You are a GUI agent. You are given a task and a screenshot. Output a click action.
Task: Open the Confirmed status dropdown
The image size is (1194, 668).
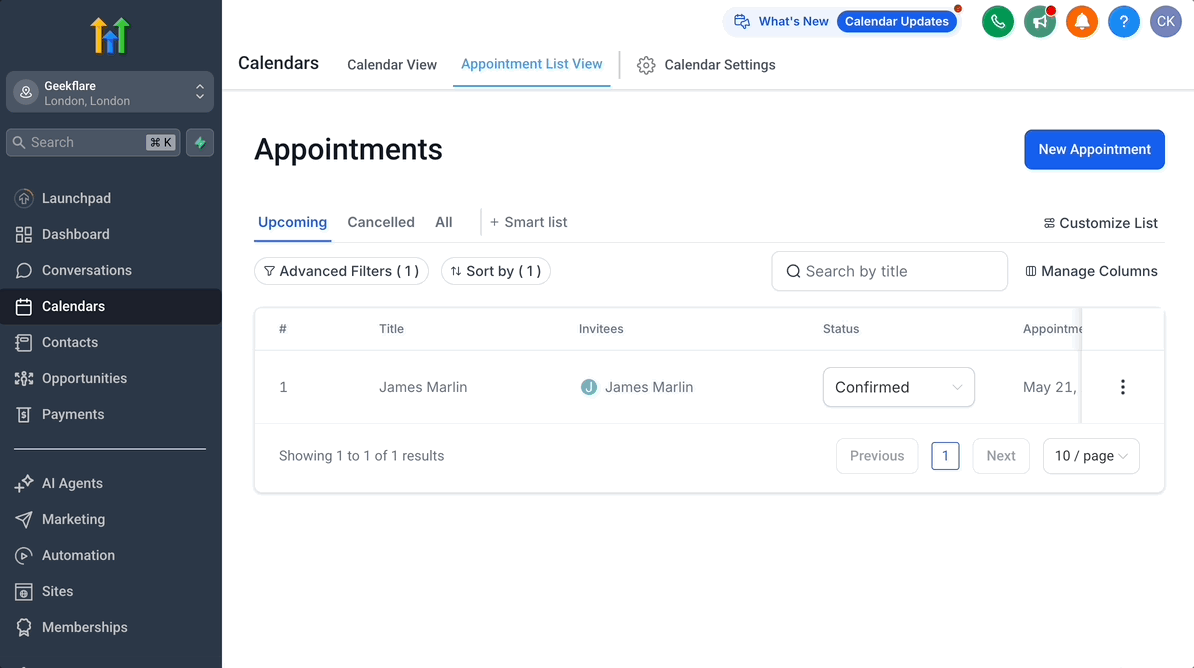[x=899, y=387]
